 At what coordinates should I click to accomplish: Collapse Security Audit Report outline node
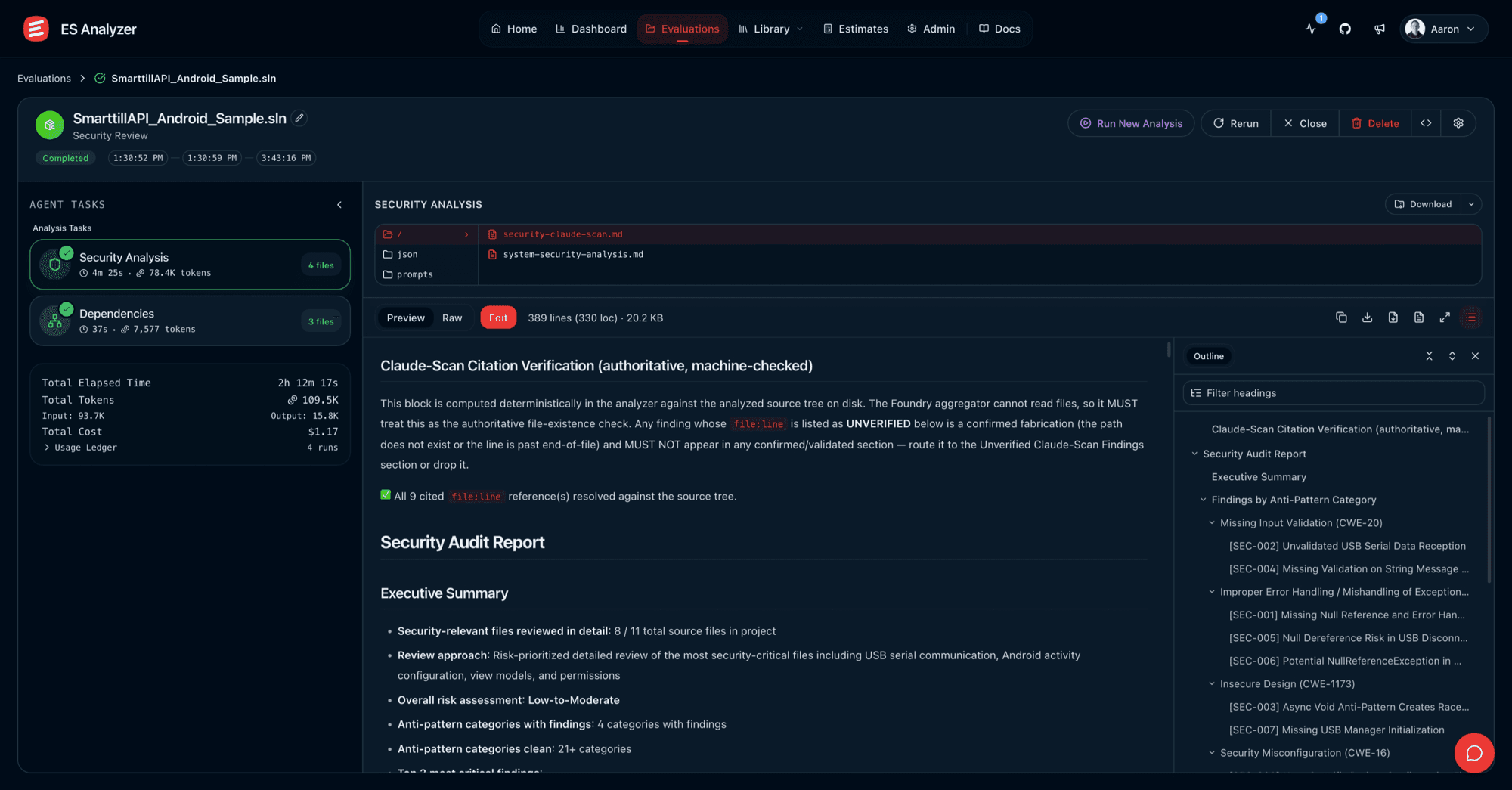[x=1194, y=454]
